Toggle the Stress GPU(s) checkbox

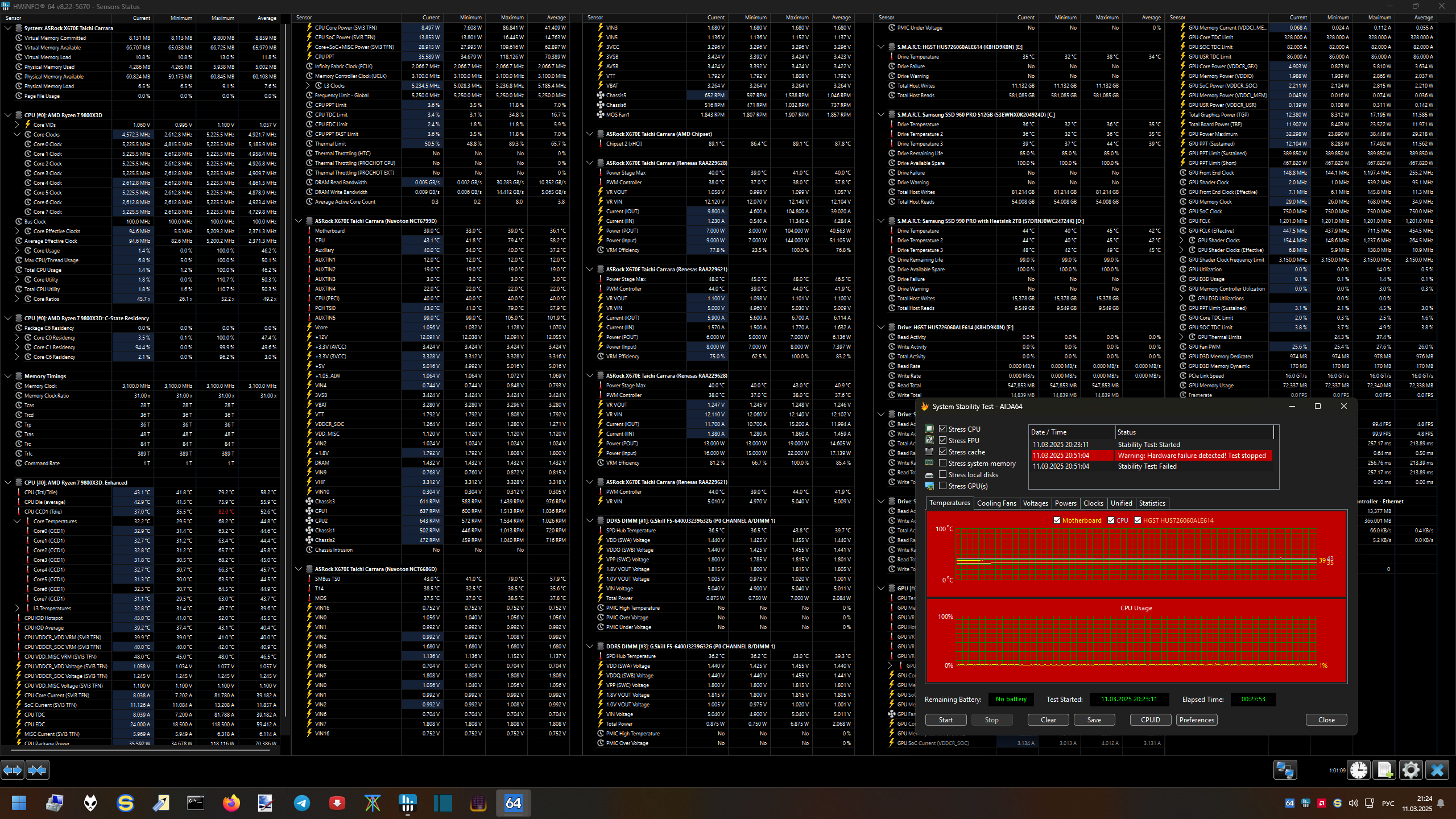point(942,486)
